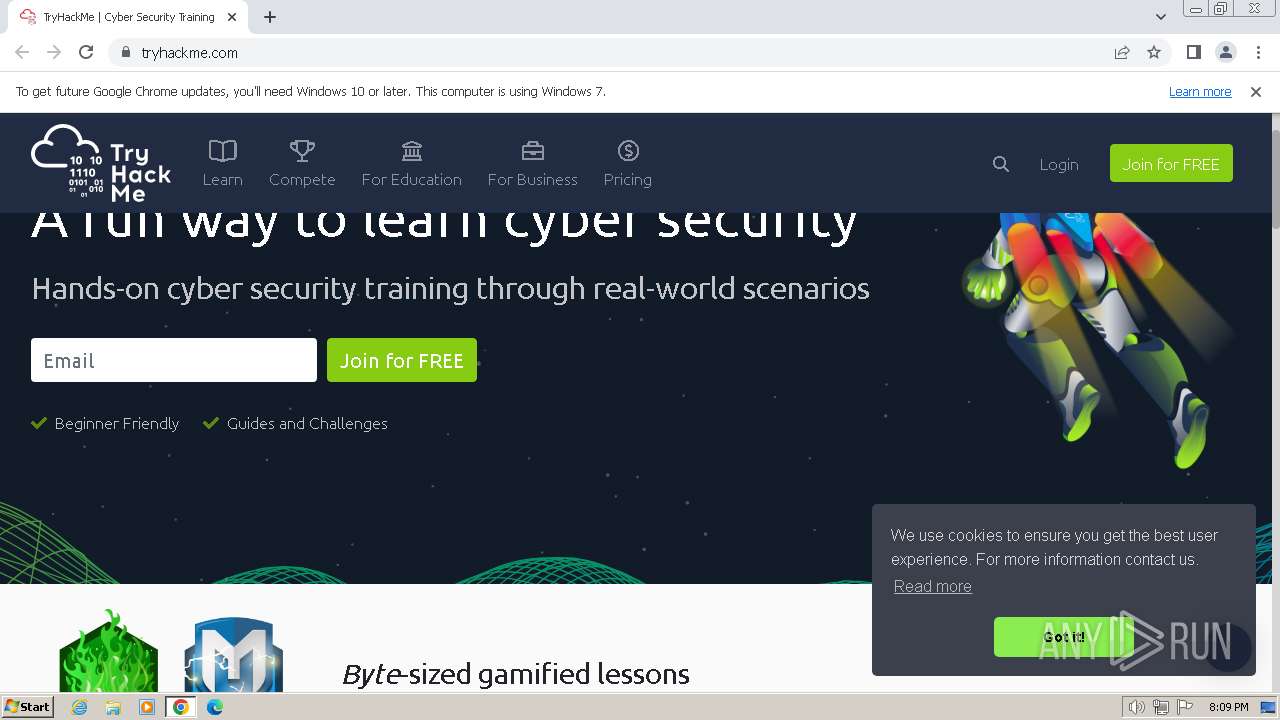Open Microsoft Edge from the taskbar

[x=215, y=707]
